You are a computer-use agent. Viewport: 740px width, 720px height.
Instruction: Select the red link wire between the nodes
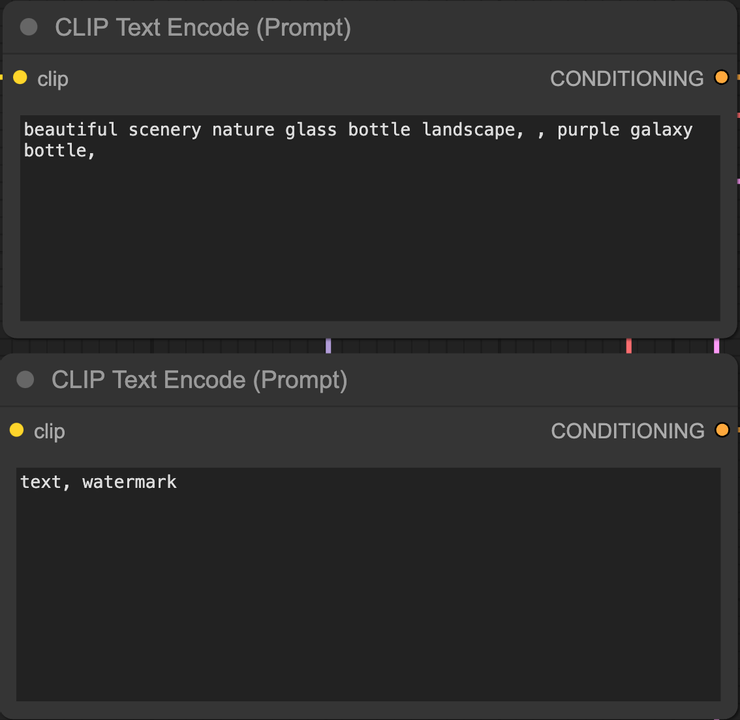[628, 346]
